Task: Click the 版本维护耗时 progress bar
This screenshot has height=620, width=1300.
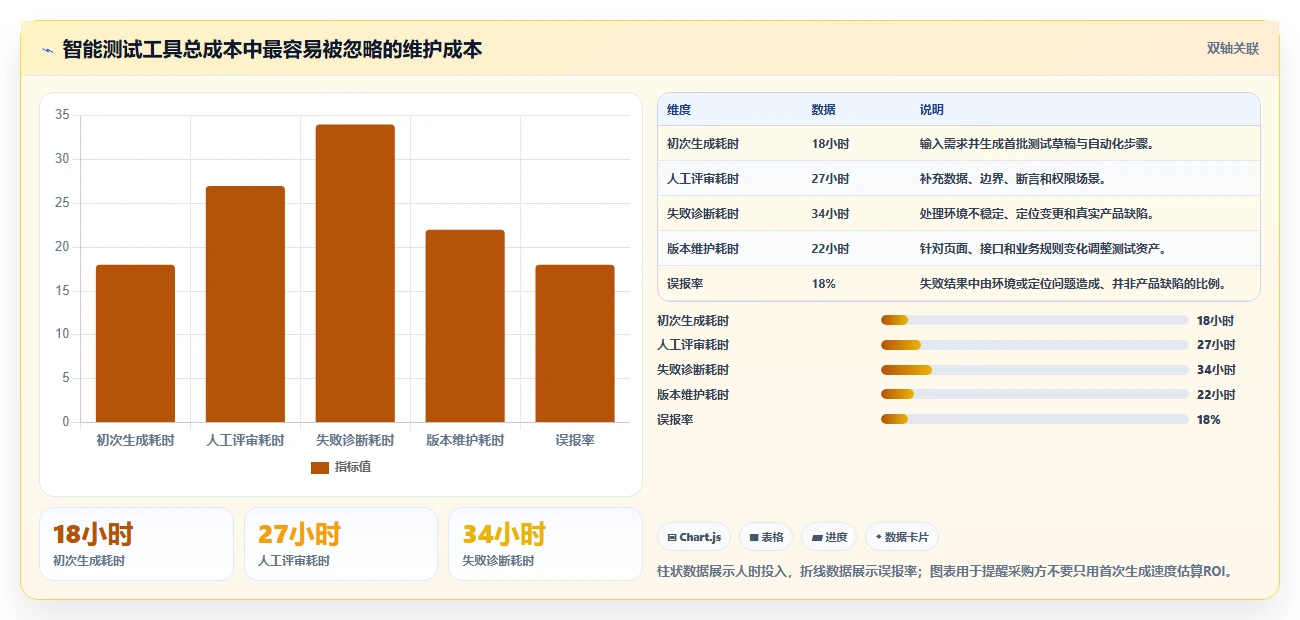Action: coord(1035,394)
